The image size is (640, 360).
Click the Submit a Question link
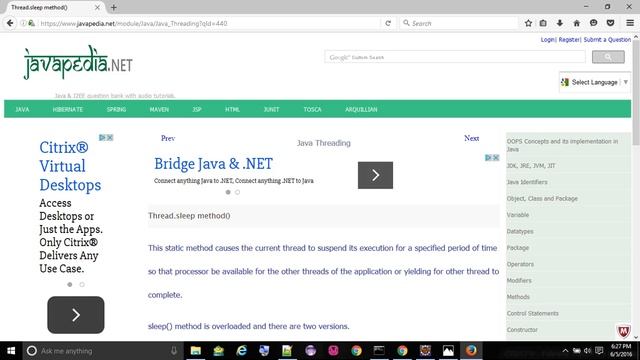pyautogui.click(x=607, y=40)
